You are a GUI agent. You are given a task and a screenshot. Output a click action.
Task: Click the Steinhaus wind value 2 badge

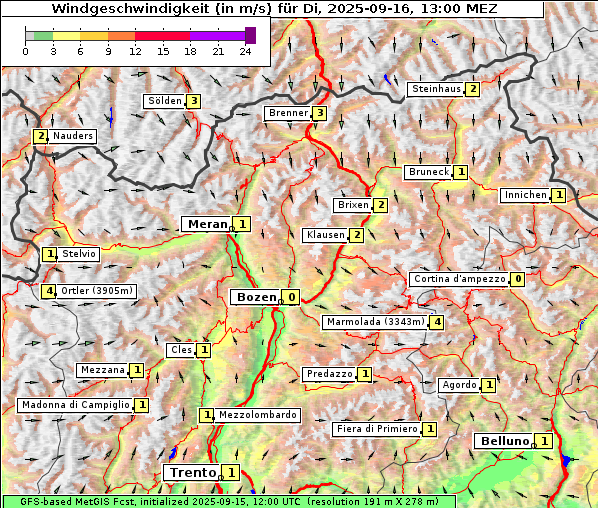click(472, 89)
